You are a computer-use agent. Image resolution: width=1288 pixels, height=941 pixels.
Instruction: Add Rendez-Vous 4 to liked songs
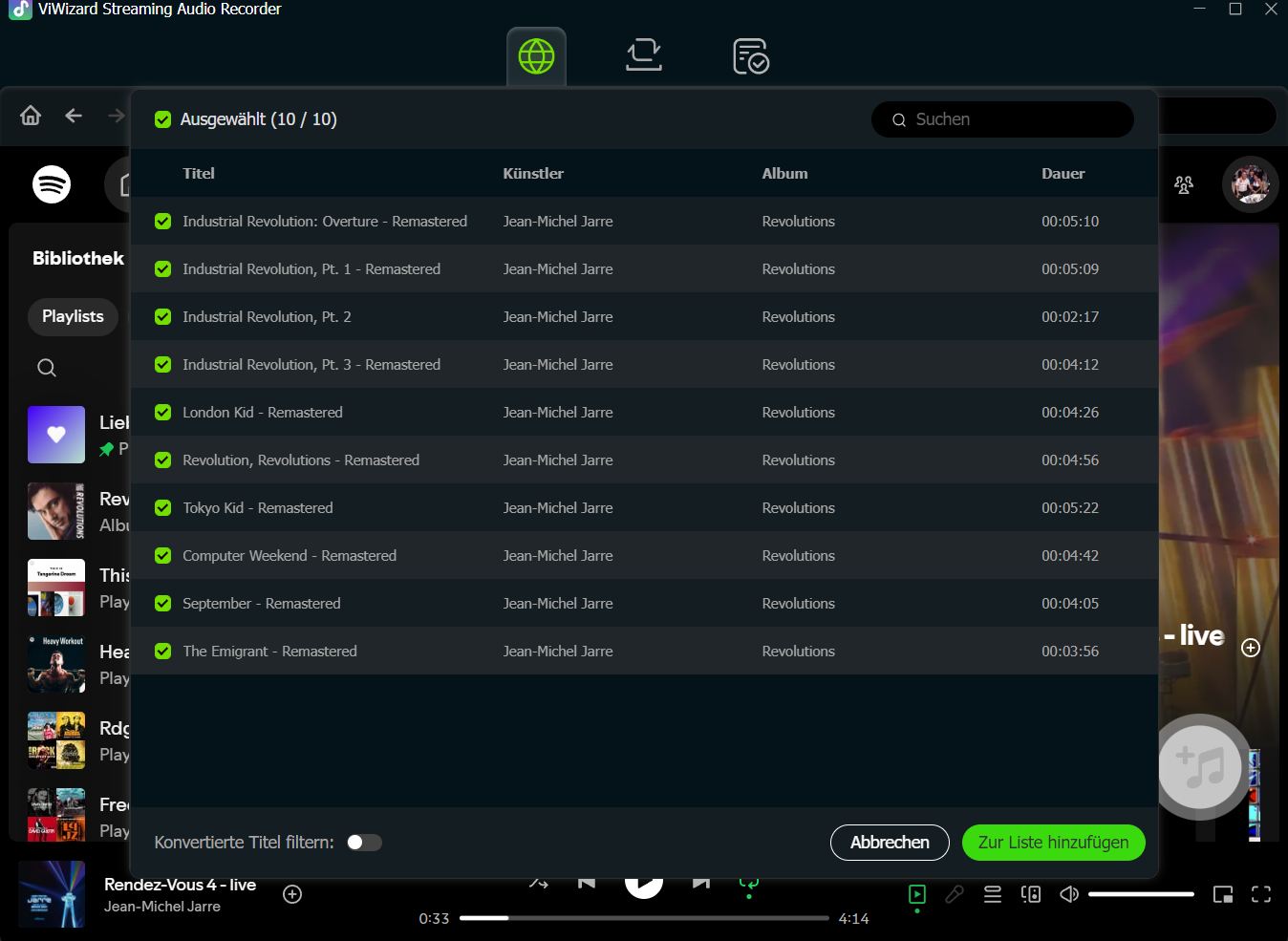point(292,894)
